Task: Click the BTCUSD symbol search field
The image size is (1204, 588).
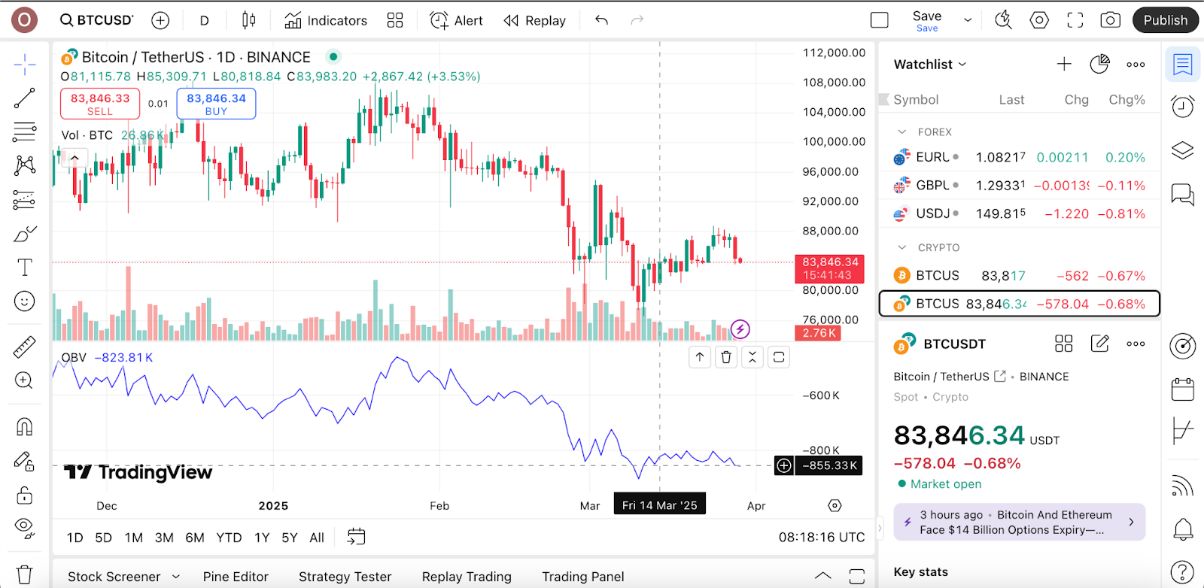Action: point(95,20)
